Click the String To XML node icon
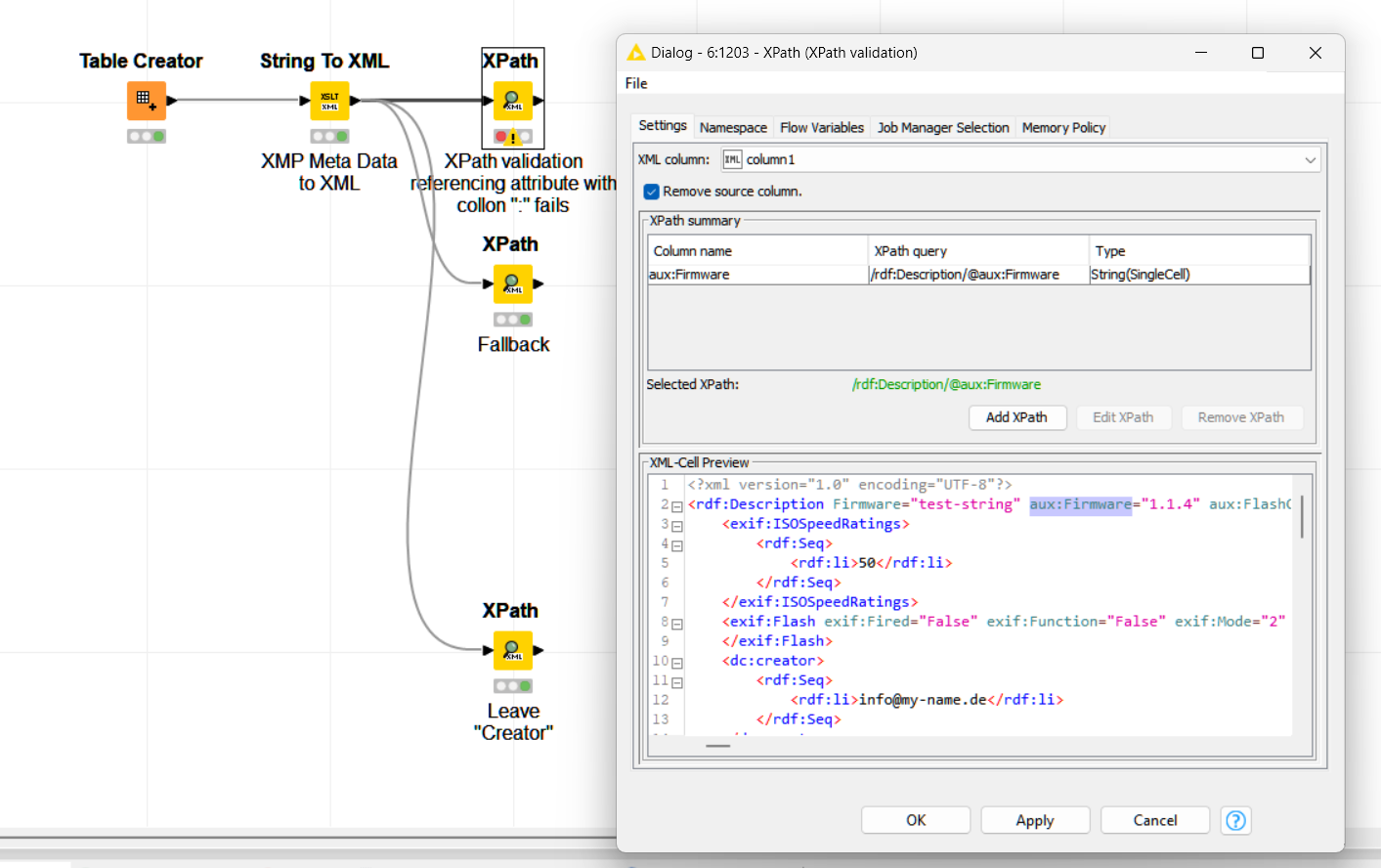1381x868 pixels. (x=329, y=101)
